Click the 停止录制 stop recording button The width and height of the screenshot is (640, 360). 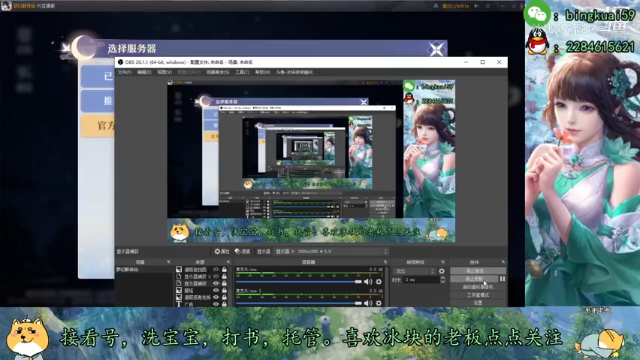click(x=474, y=279)
